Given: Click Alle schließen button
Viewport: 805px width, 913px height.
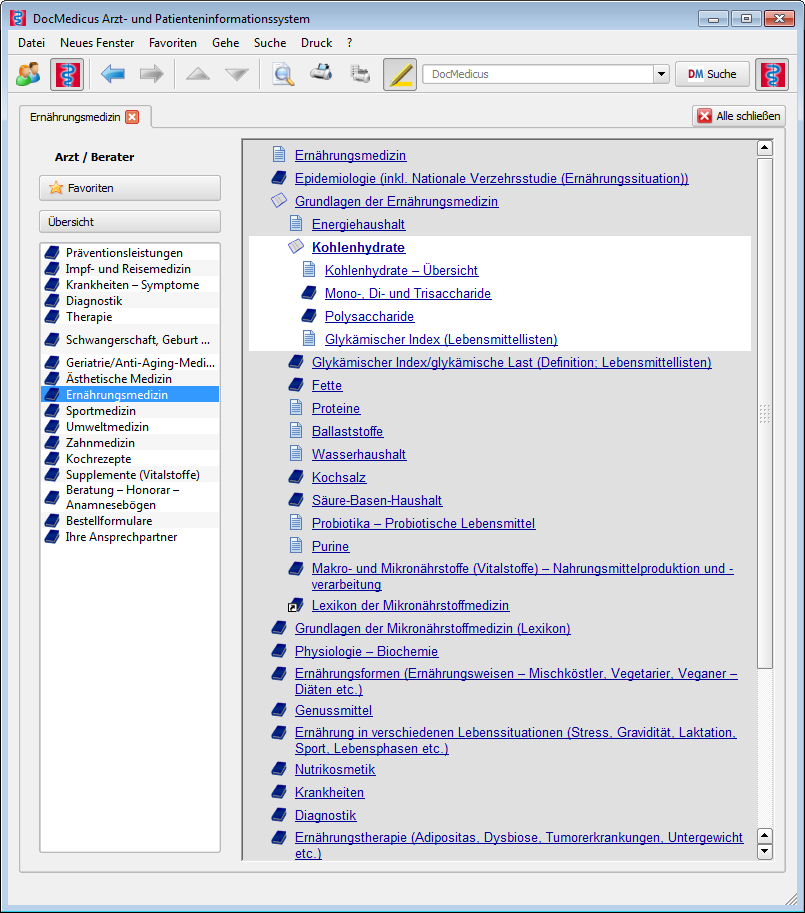Looking at the screenshot, I should (x=739, y=116).
